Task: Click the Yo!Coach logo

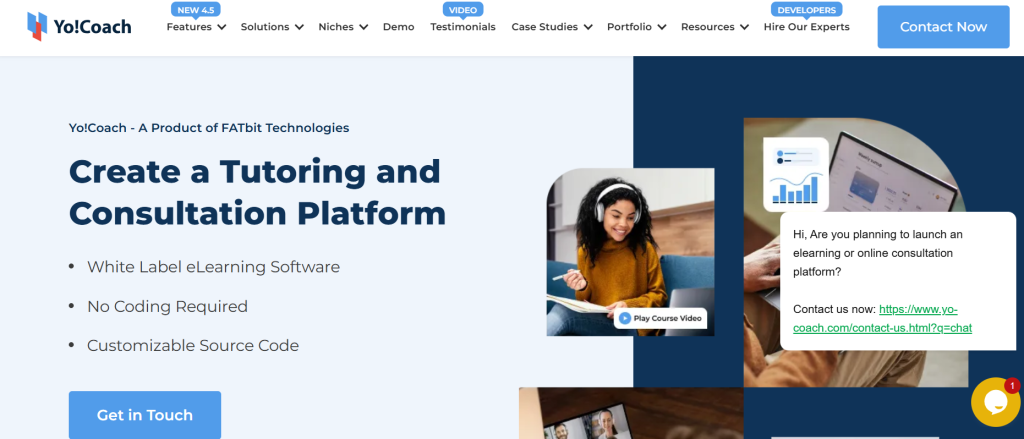Action: 79,26
